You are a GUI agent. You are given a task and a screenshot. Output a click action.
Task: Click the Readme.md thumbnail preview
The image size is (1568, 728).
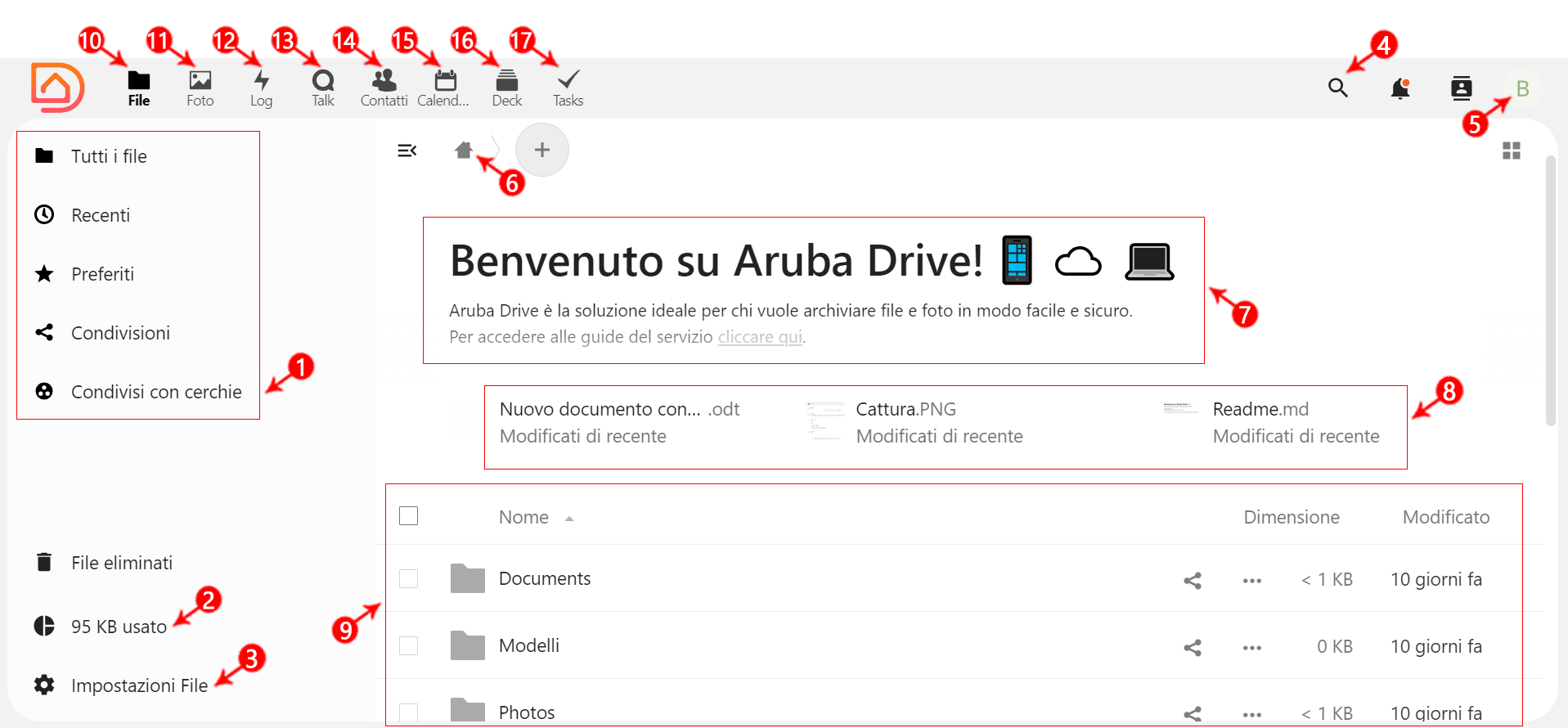(1181, 408)
